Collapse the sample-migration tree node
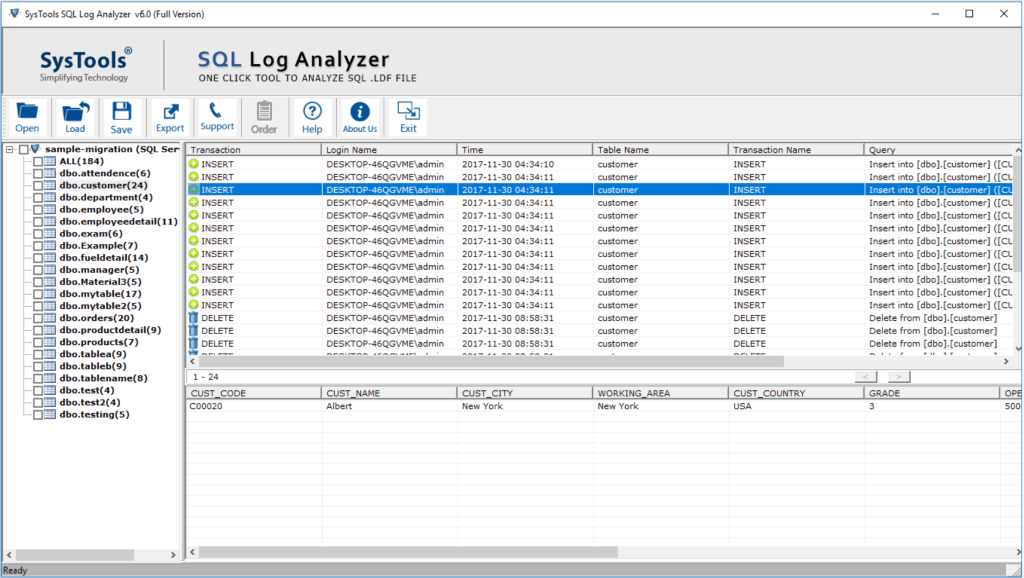Viewport: 1024px width, 578px height. point(9,149)
